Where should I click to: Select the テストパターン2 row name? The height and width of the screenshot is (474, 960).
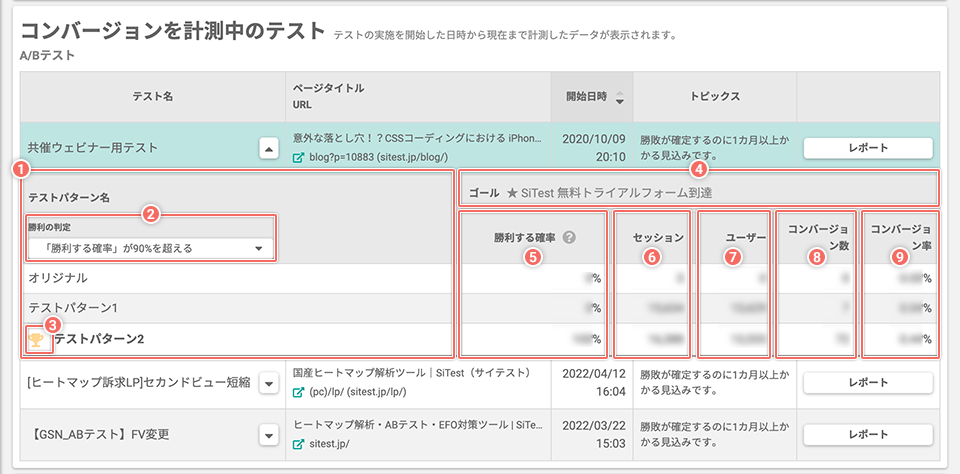[100, 339]
